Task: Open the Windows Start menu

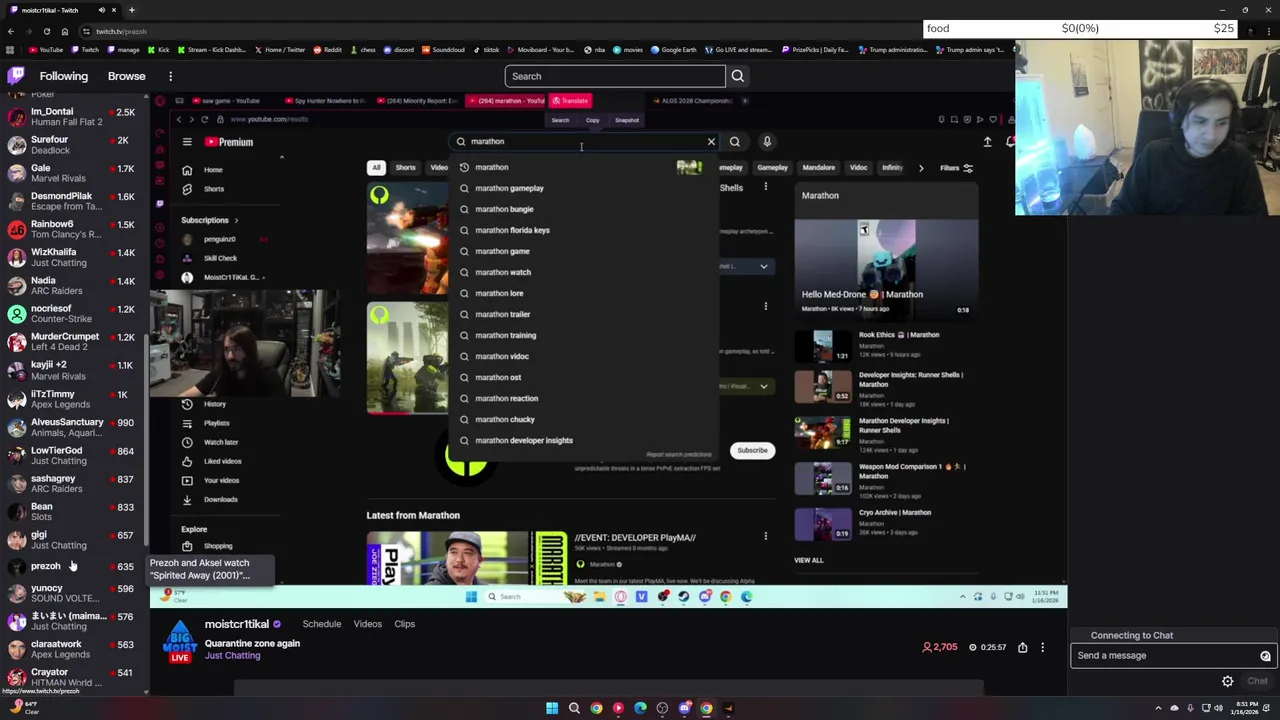Action: click(552, 708)
